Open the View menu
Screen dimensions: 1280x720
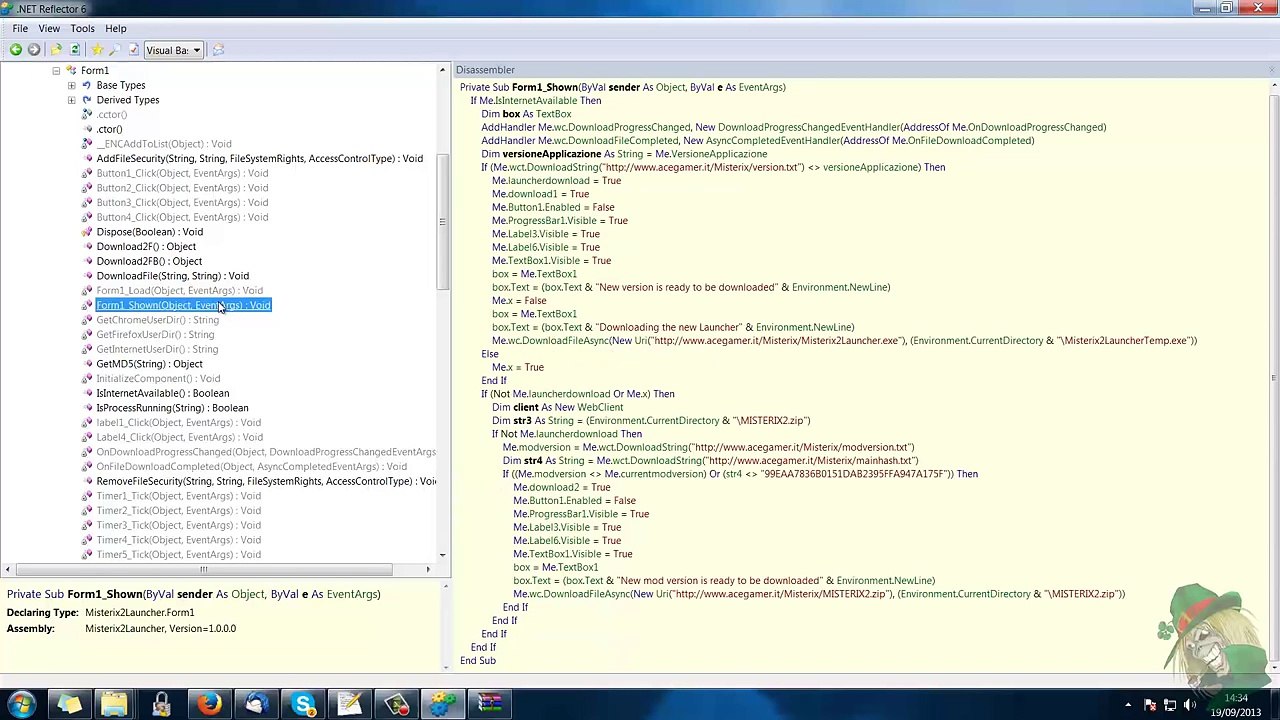point(49,28)
